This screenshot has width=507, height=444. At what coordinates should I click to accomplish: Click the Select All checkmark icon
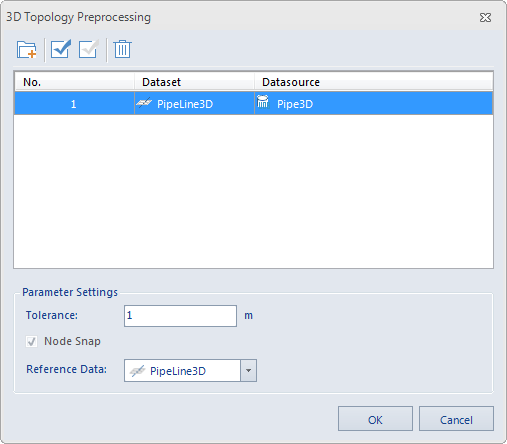pos(61,49)
